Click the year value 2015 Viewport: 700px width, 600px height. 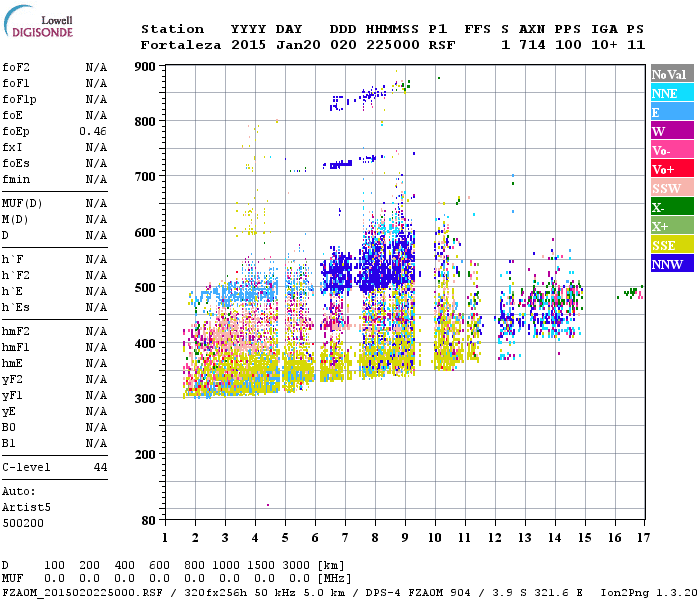point(248,45)
